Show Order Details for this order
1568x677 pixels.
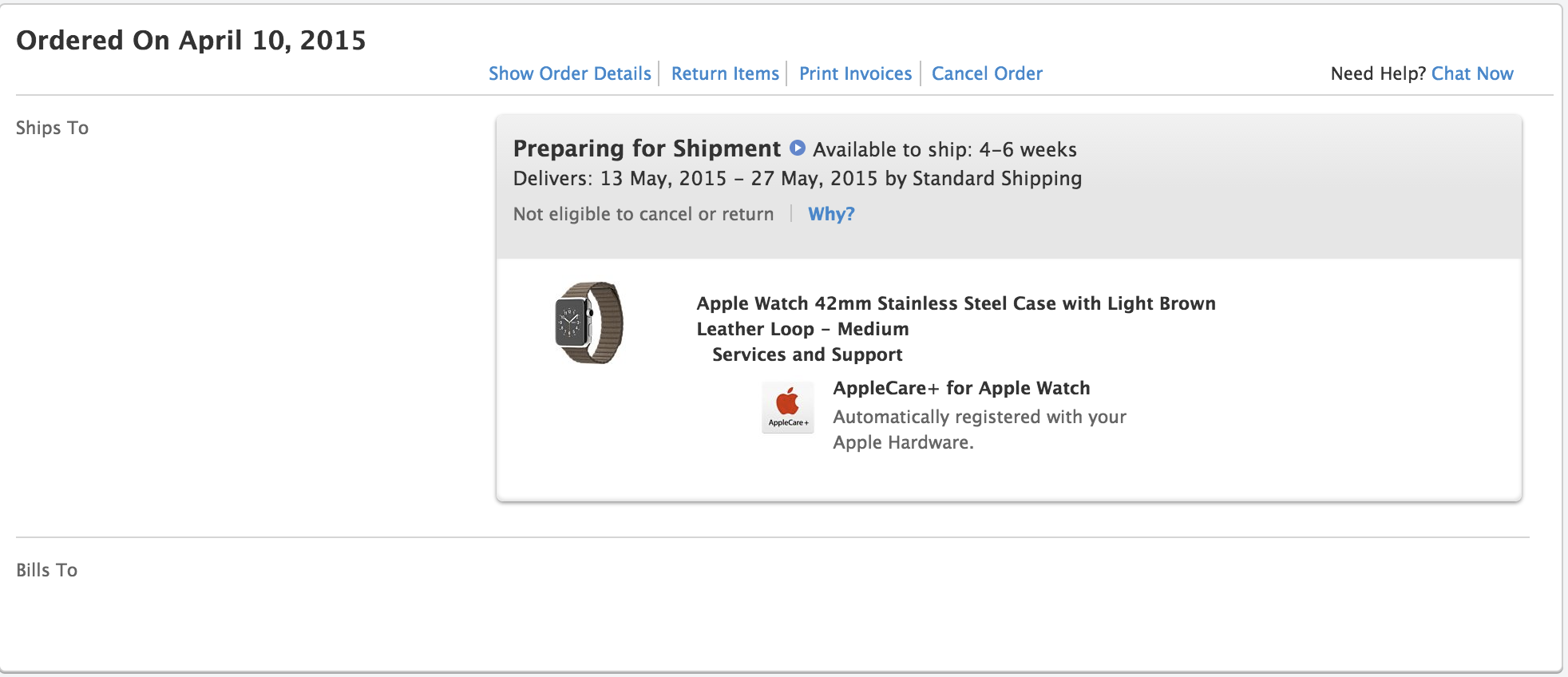pos(569,73)
